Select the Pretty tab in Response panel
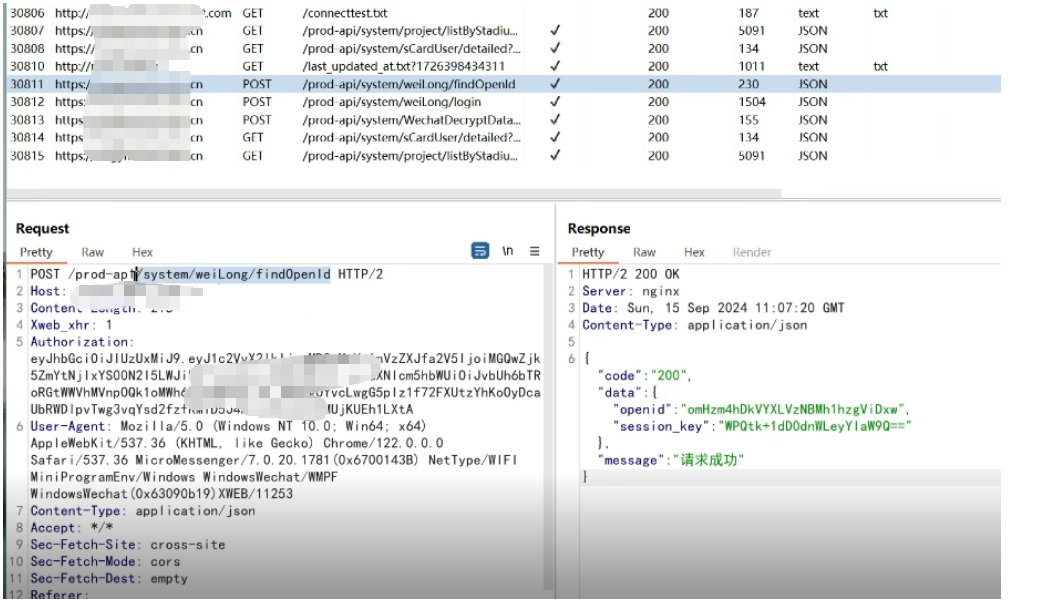Screen dimensions: 1045x605 coord(588,252)
